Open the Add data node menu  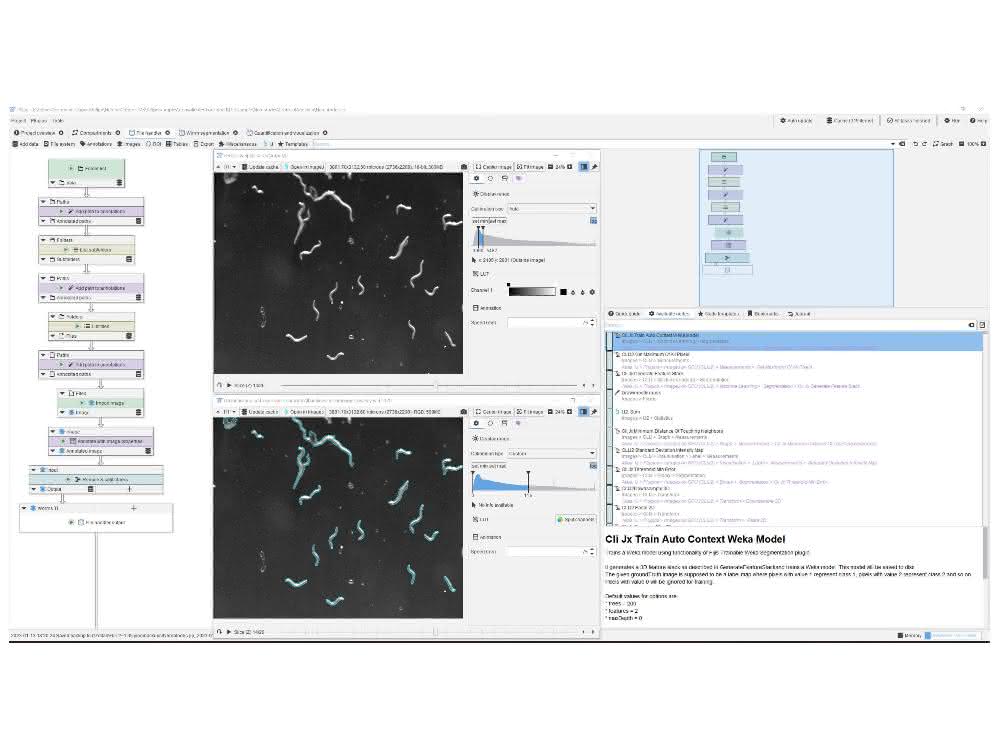coord(26,144)
